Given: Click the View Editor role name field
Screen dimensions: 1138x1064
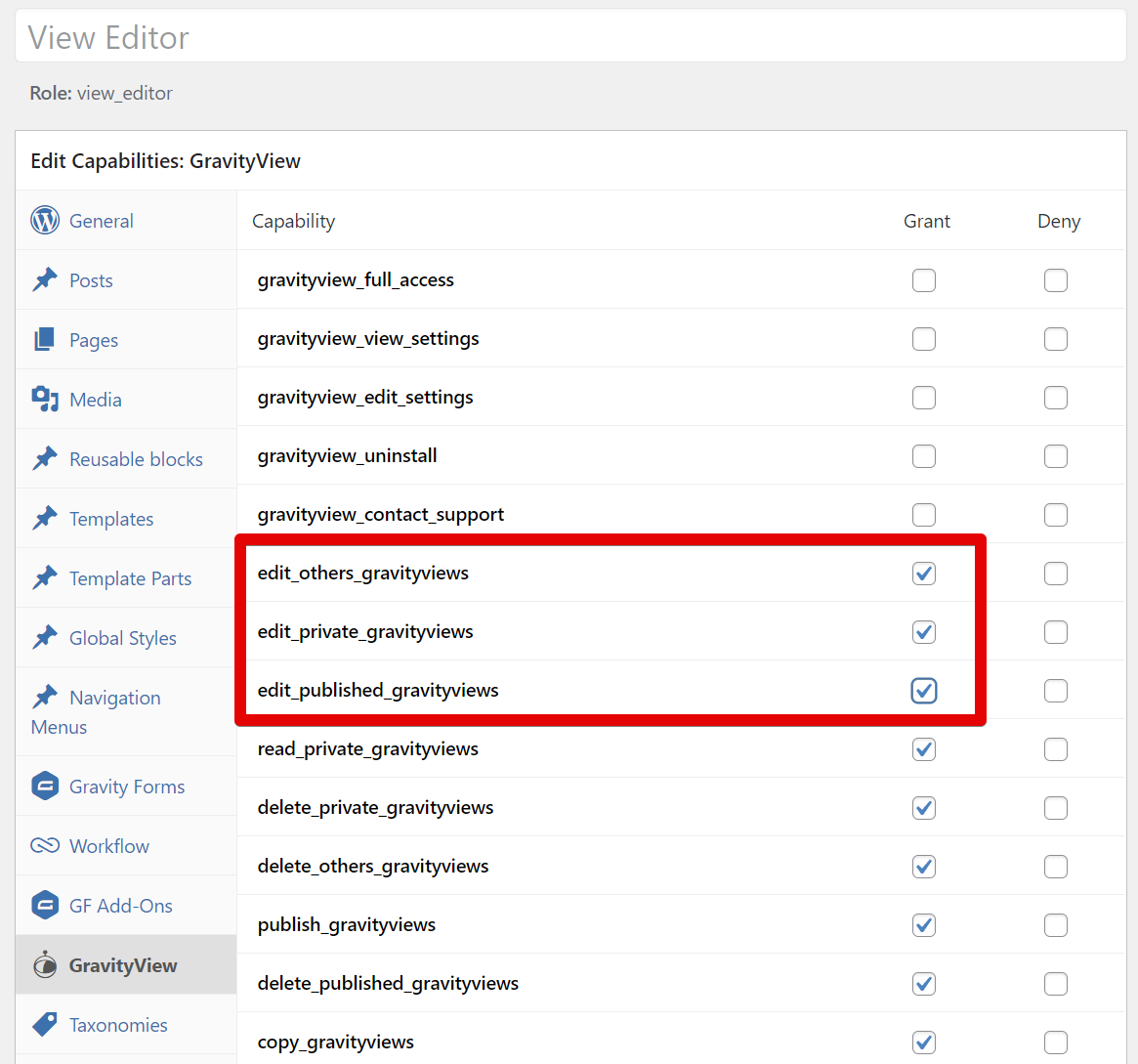Looking at the screenshot, I should click(x=570, y=38).
